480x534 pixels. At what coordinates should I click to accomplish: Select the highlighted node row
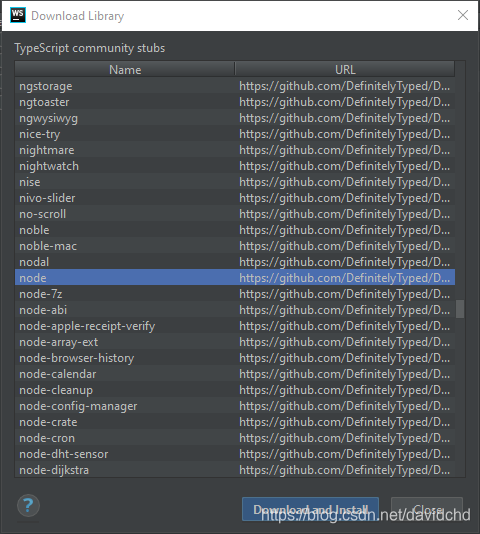(x=235, y=278)
